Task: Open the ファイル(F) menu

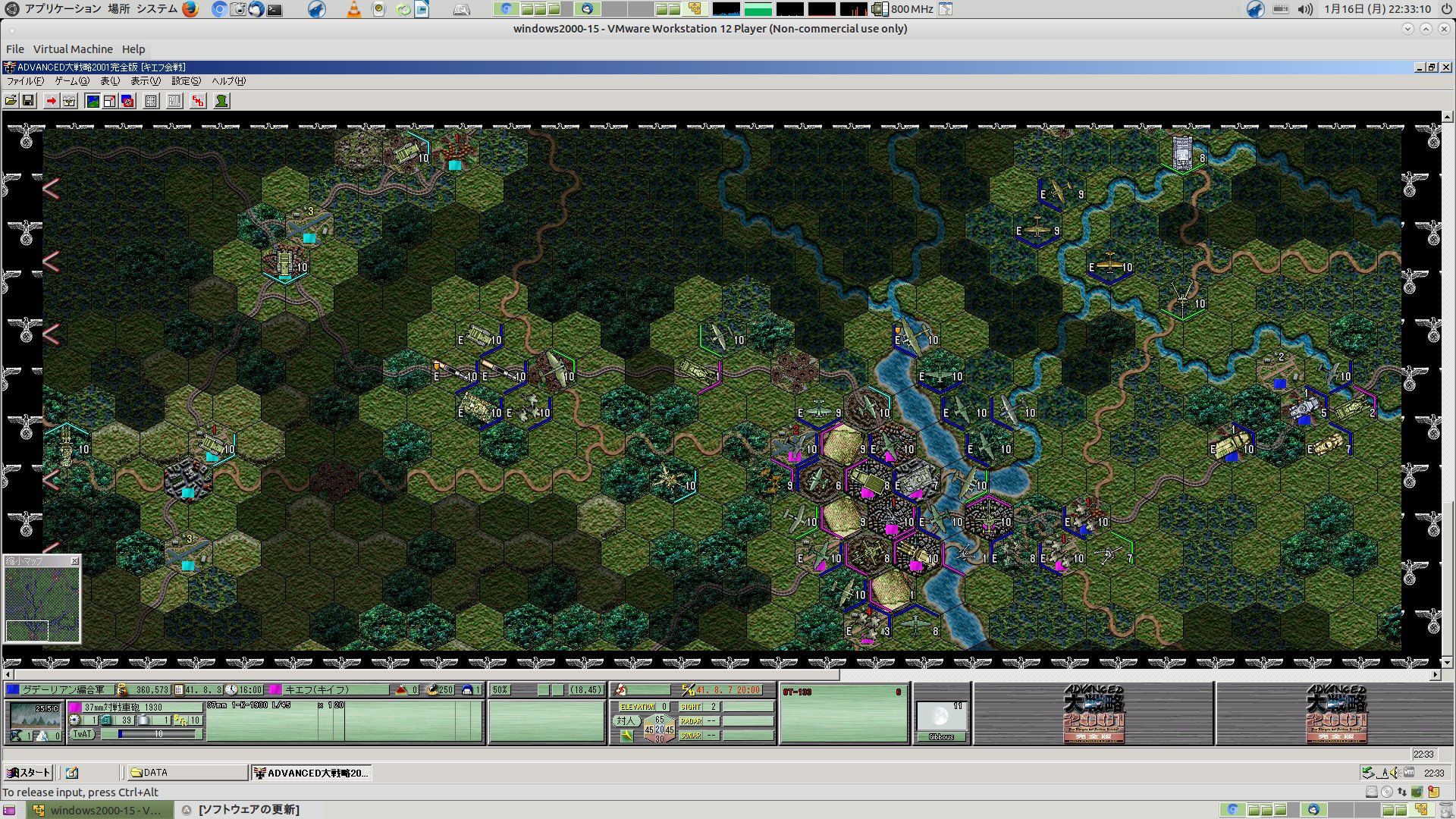Action: point(25,81)
